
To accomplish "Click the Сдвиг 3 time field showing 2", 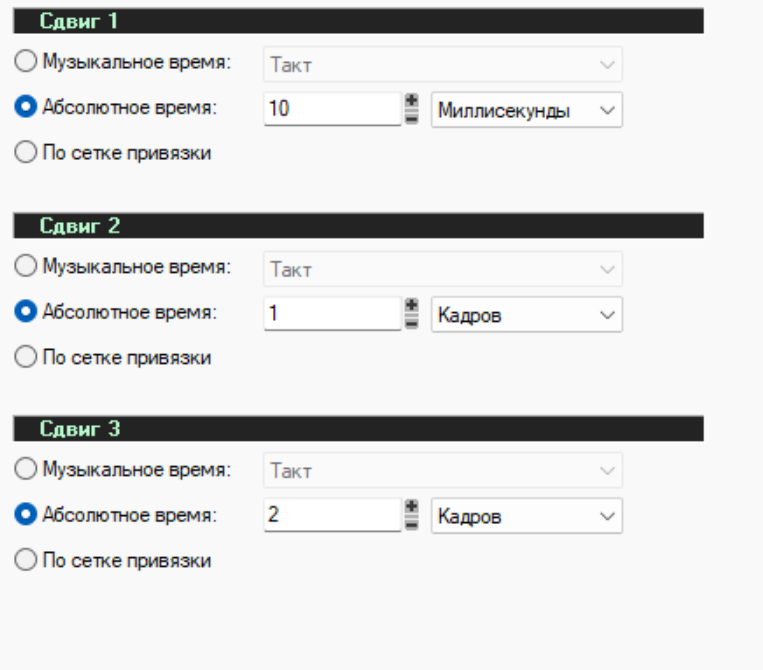I will point(331,516).
